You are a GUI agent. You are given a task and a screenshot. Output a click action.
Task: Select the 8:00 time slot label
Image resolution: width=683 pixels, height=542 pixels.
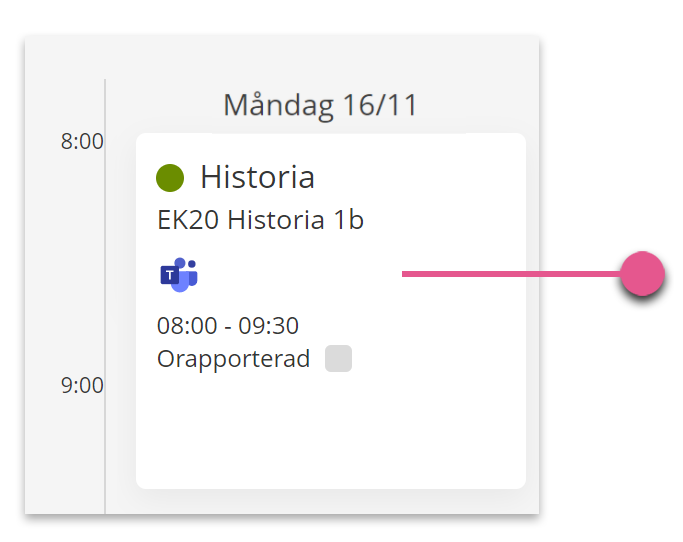(82, 142)
